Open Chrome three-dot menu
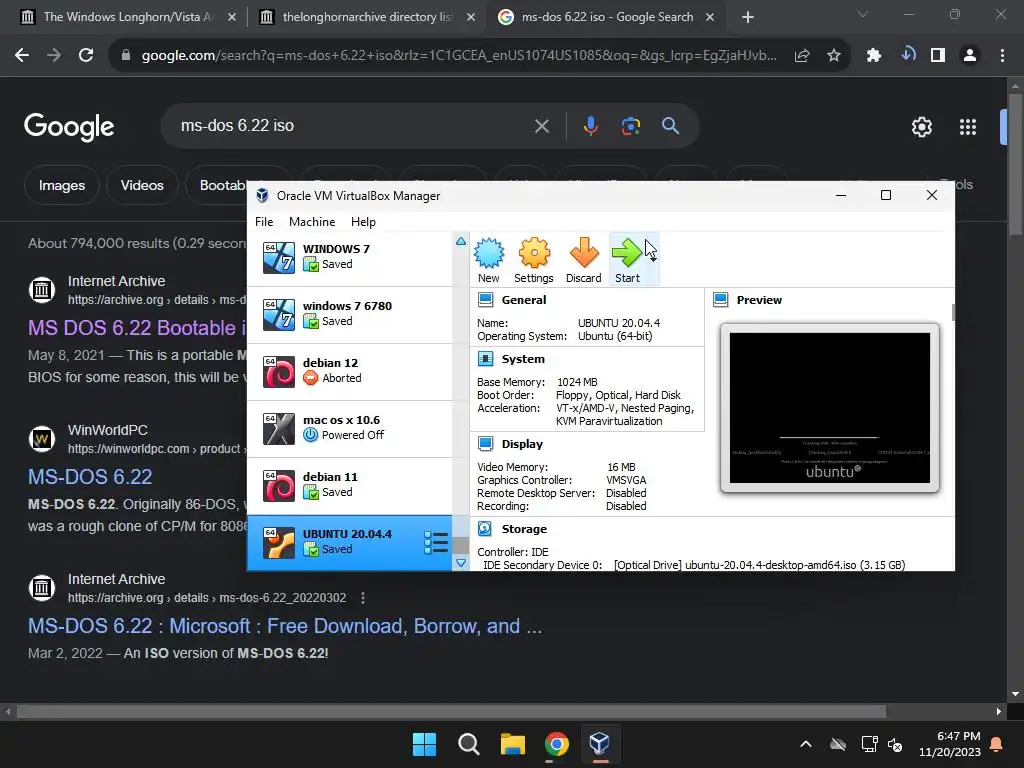This screenshot has height=768, width=1024. 1002,56
